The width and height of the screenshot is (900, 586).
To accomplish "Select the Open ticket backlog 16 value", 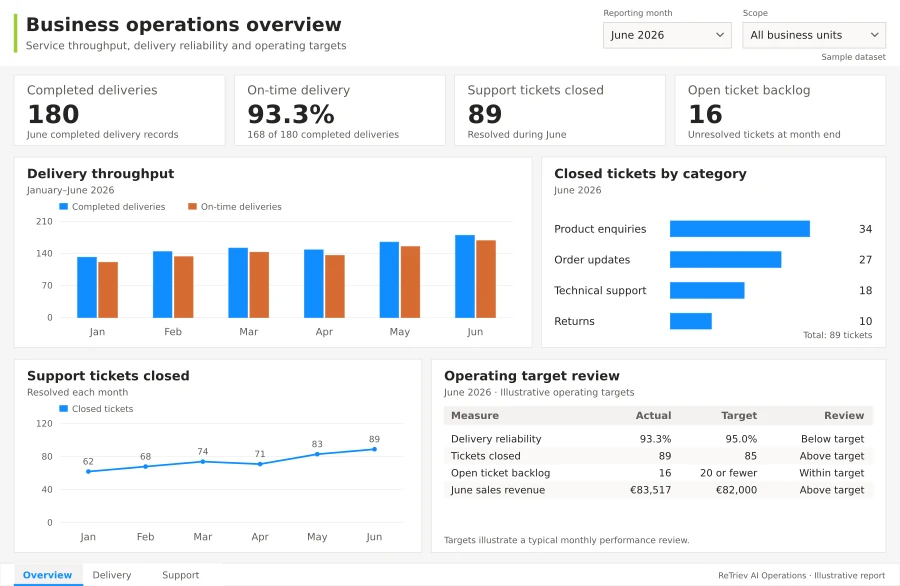I will [x=705, y=114].
